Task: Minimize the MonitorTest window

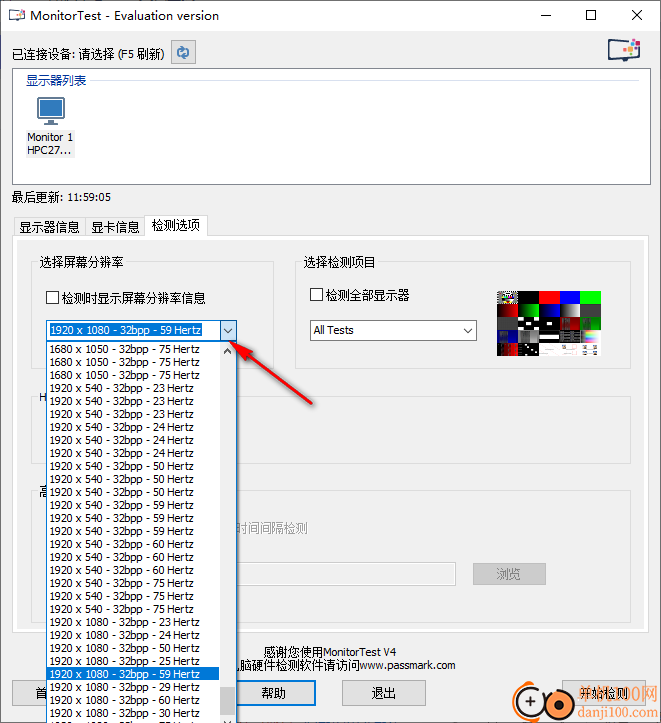Action: coord(546,15)
